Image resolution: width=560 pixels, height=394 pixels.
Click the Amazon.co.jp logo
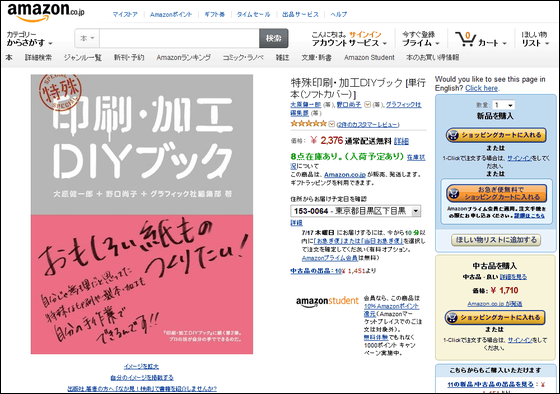(46, 12)
